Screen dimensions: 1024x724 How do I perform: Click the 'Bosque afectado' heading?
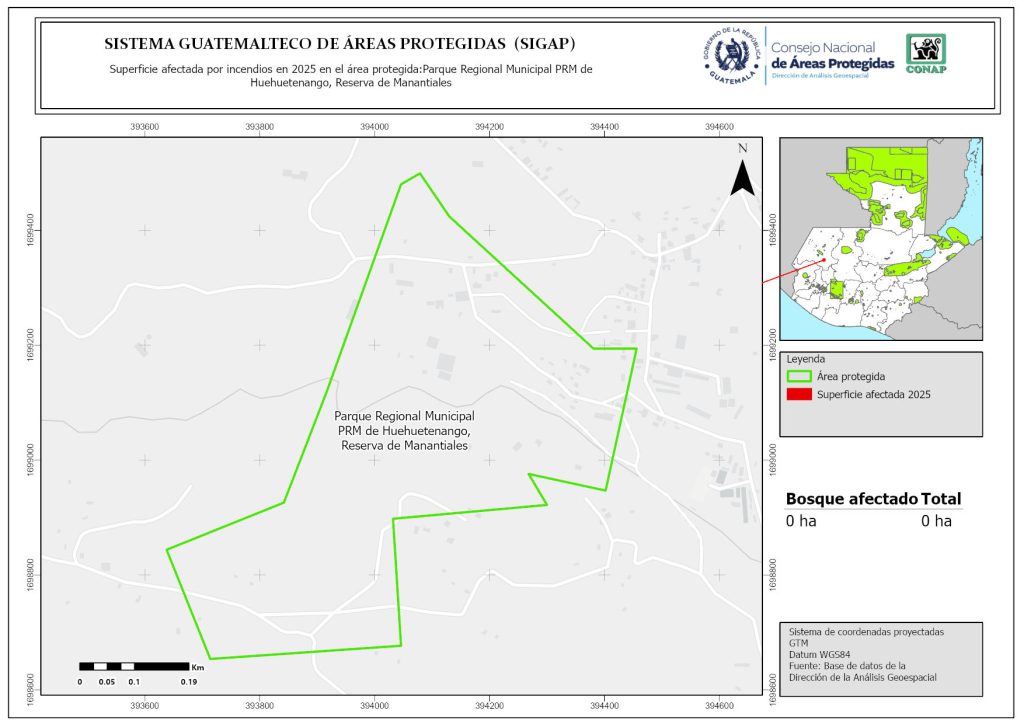click(x=851, y=499)
